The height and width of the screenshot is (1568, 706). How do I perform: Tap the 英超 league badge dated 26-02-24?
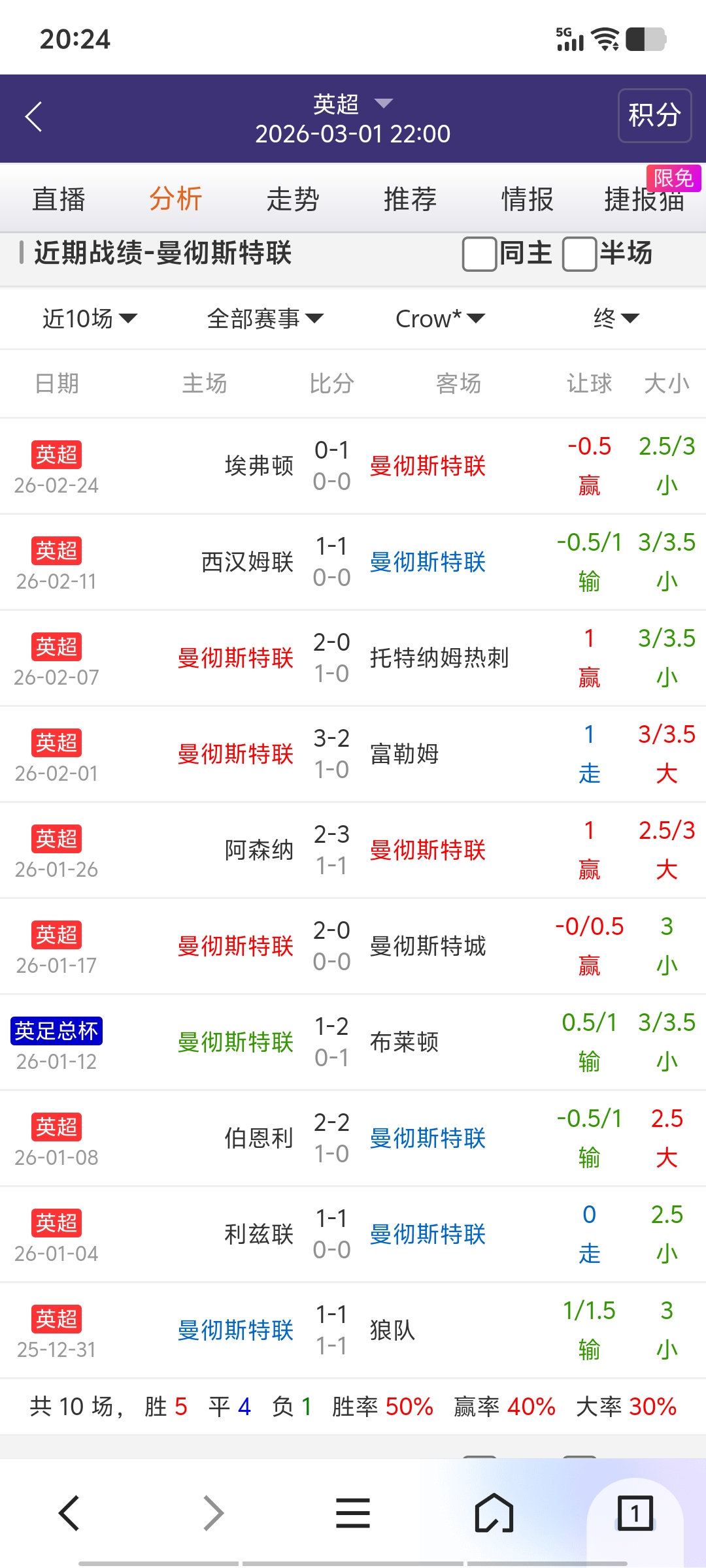[56, 454]
